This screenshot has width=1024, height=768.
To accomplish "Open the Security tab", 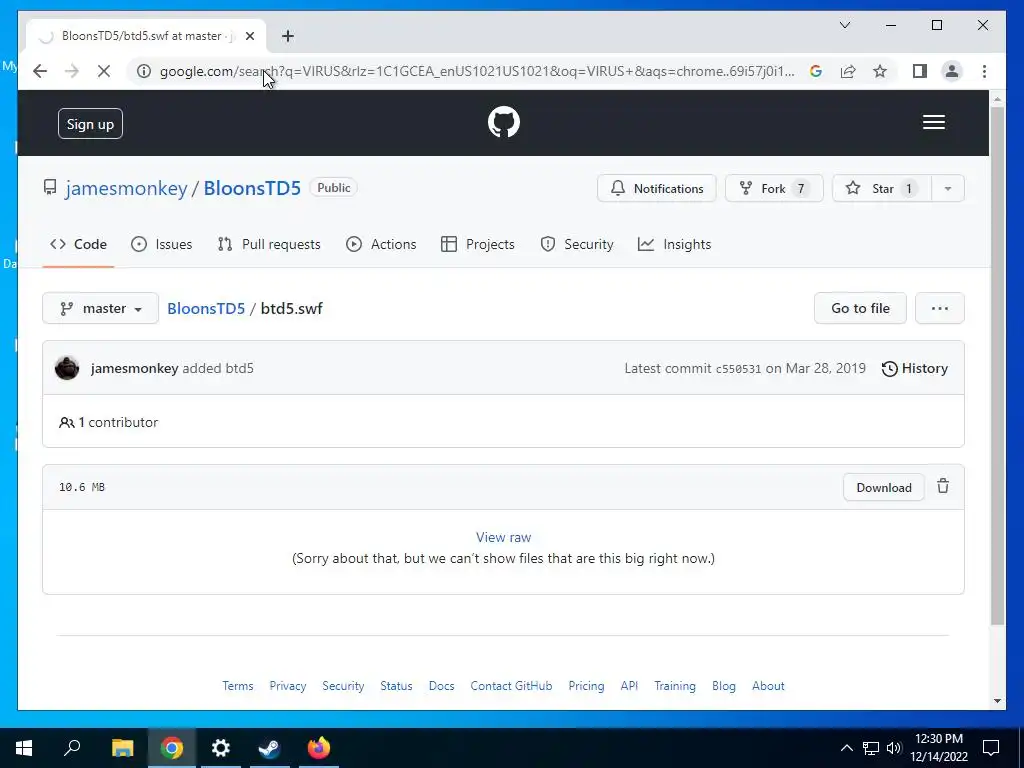I will click(x=577, y=244).
